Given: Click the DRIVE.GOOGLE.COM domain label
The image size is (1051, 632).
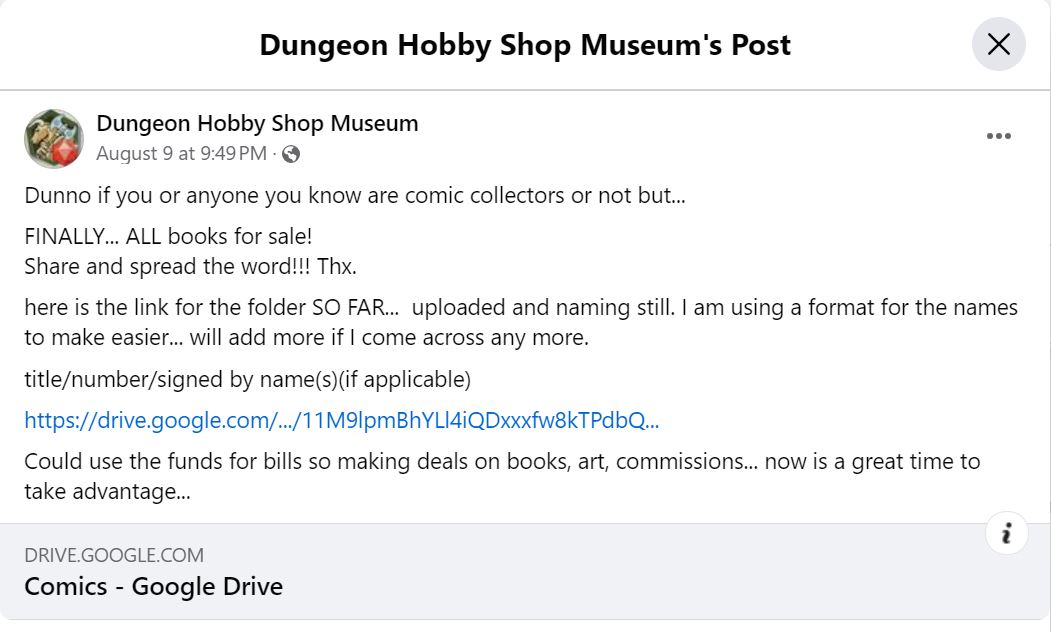Looking at the screenshot, I should (x=114, y=555).
